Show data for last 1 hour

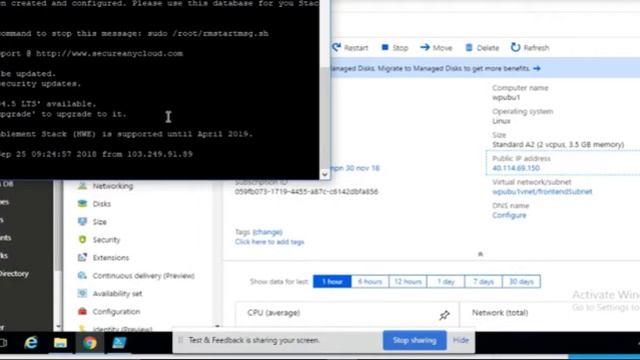[332, 281]
